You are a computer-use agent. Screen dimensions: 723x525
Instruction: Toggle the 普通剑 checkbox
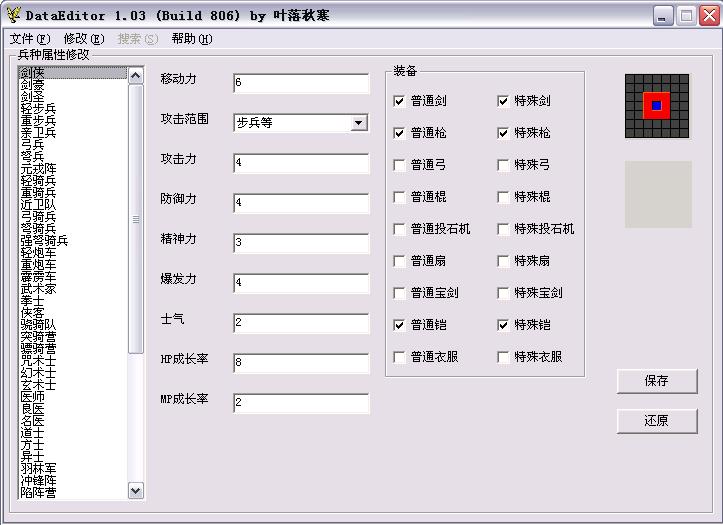coord(399,101)
